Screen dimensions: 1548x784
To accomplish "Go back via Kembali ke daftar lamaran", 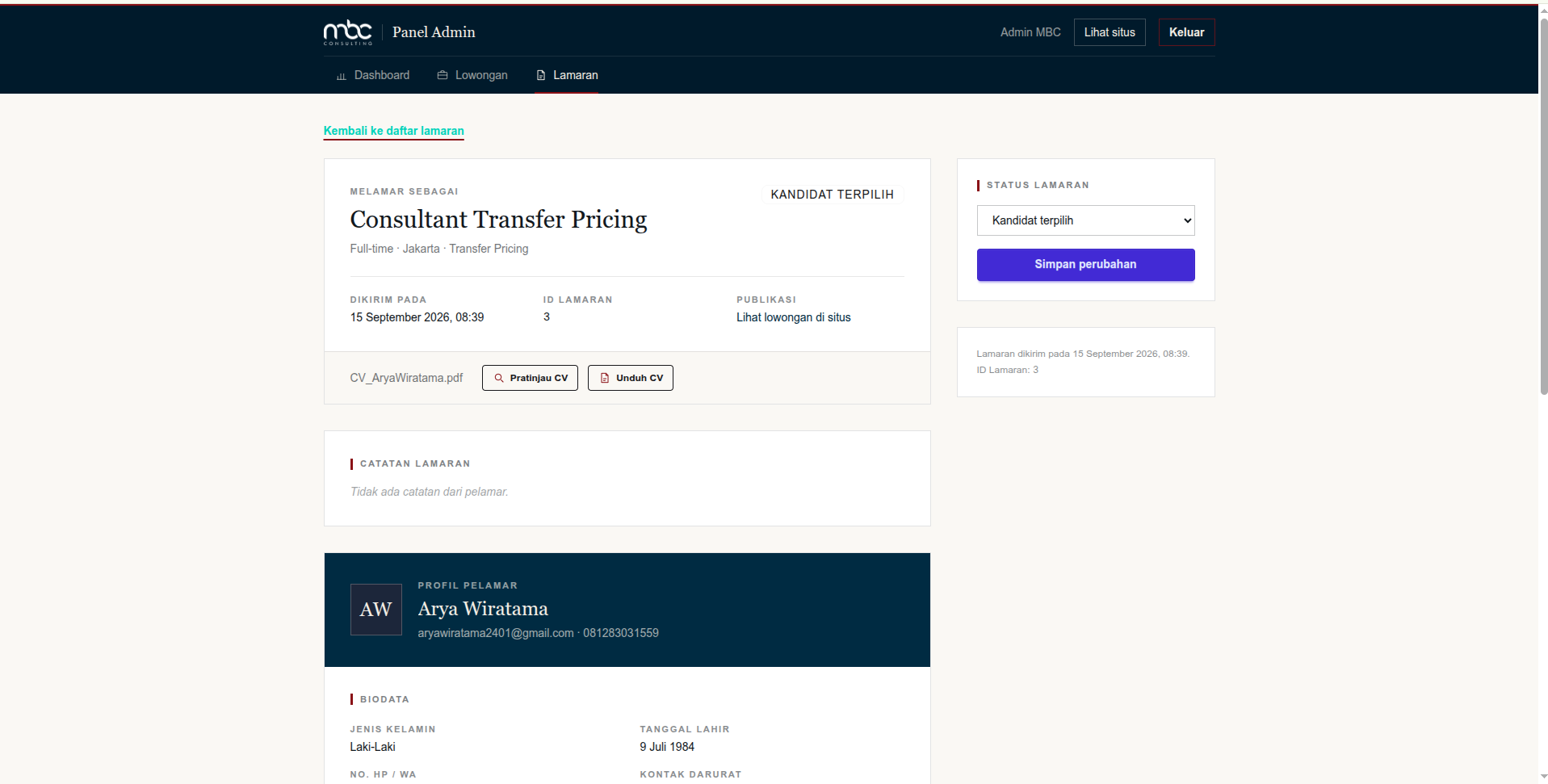I will pos(394,131).
